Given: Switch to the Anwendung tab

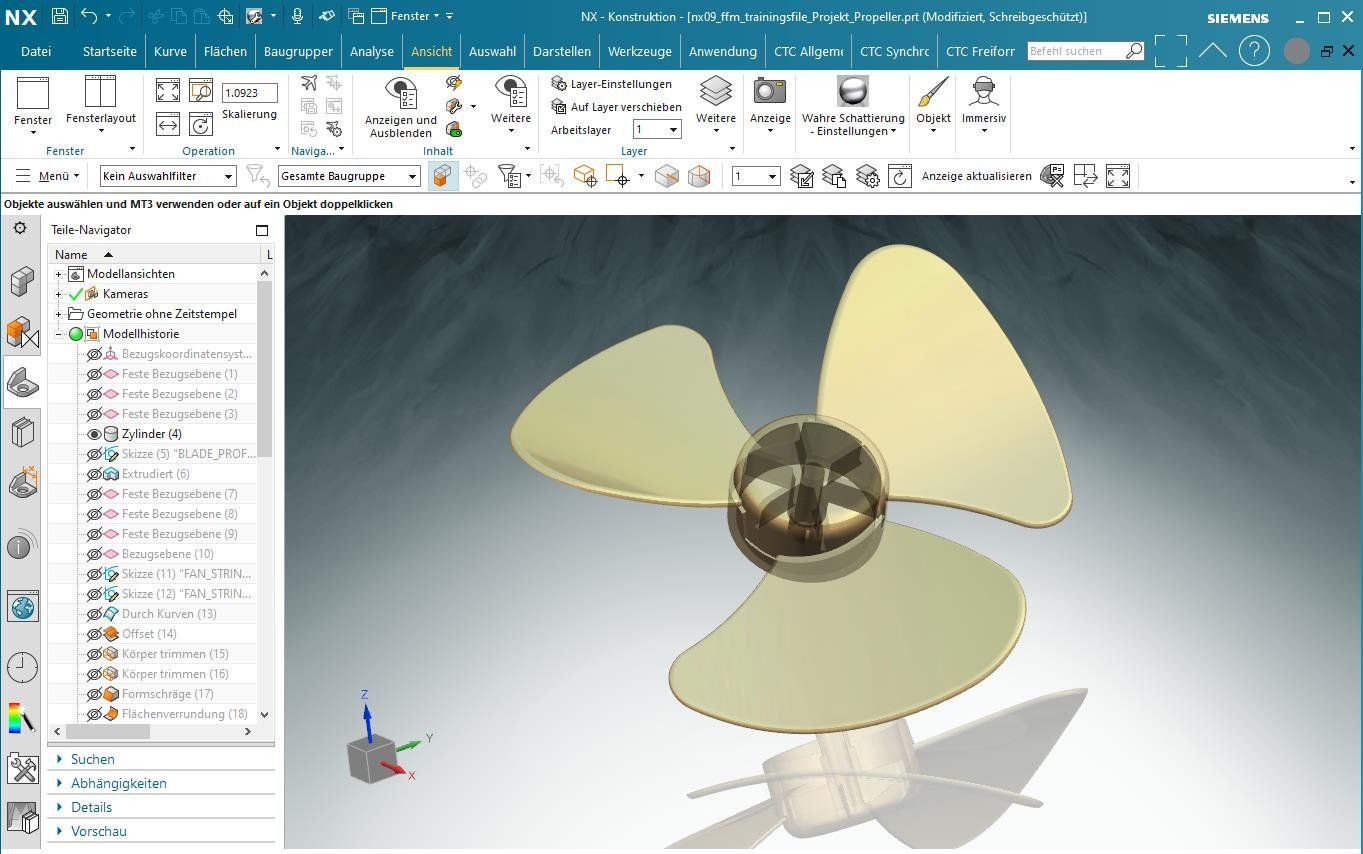Looking at the screenshot, I should point(723,51).
